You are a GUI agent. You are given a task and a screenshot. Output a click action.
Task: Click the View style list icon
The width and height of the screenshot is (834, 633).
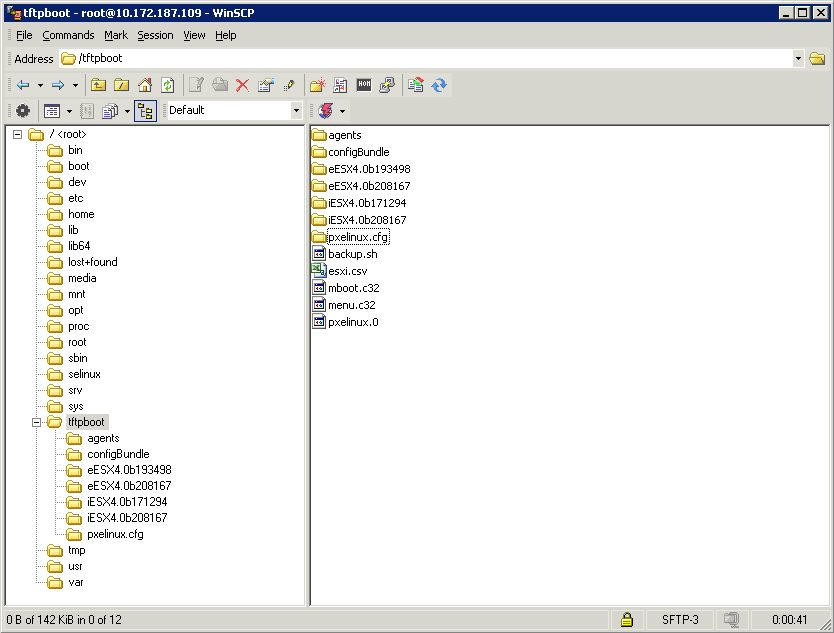pyautogui.click(x=52, y=111)
